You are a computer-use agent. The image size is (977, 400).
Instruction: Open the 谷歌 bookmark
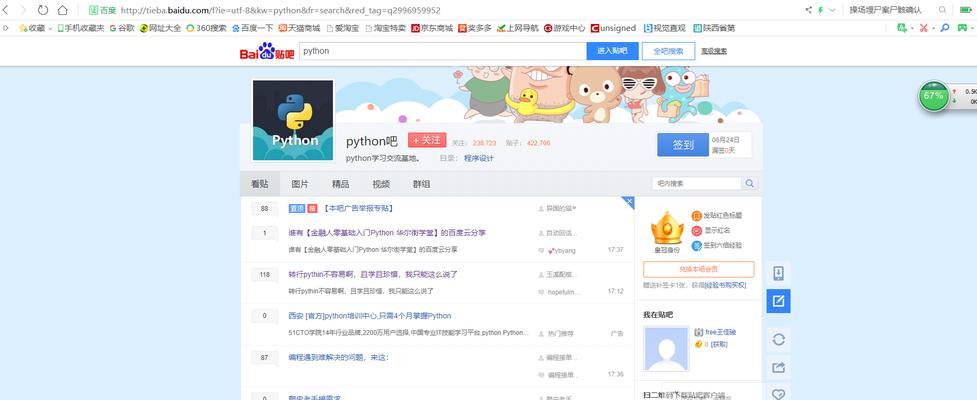point(122,28)
